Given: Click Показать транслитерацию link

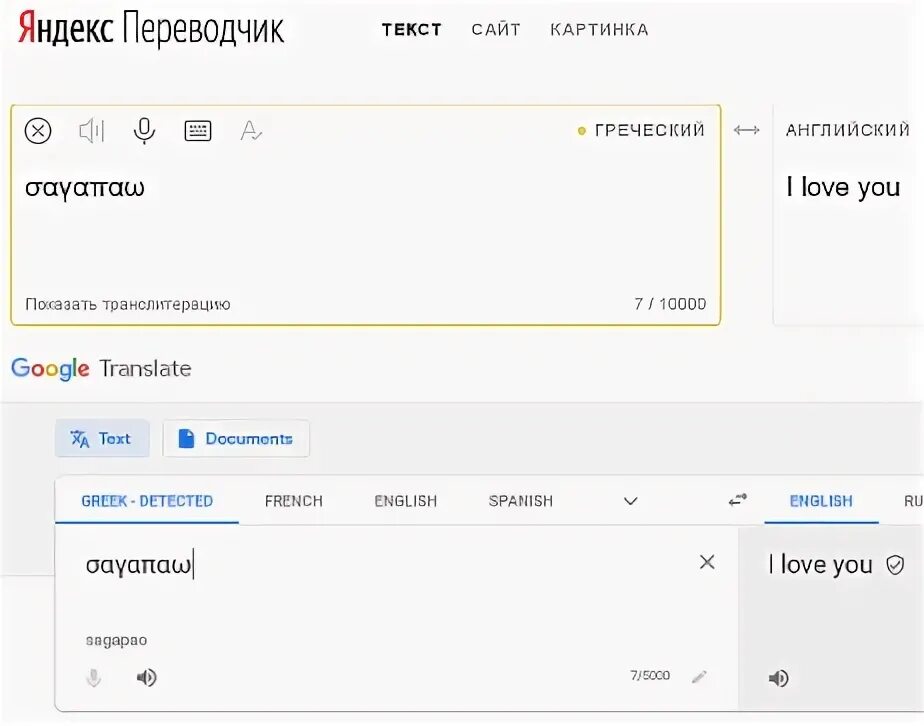Looking at the screenshot, I should [x=127, y=304].
